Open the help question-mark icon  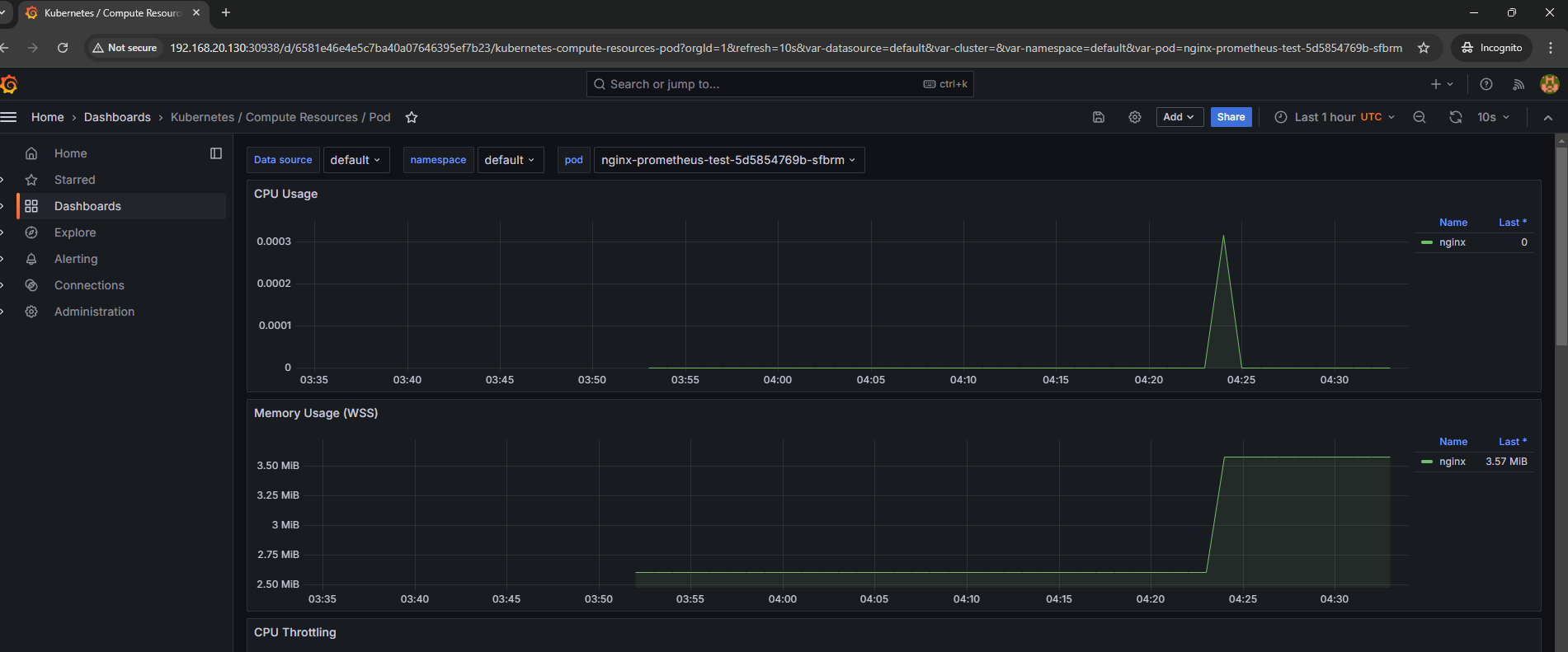(x=1486, y=84)
